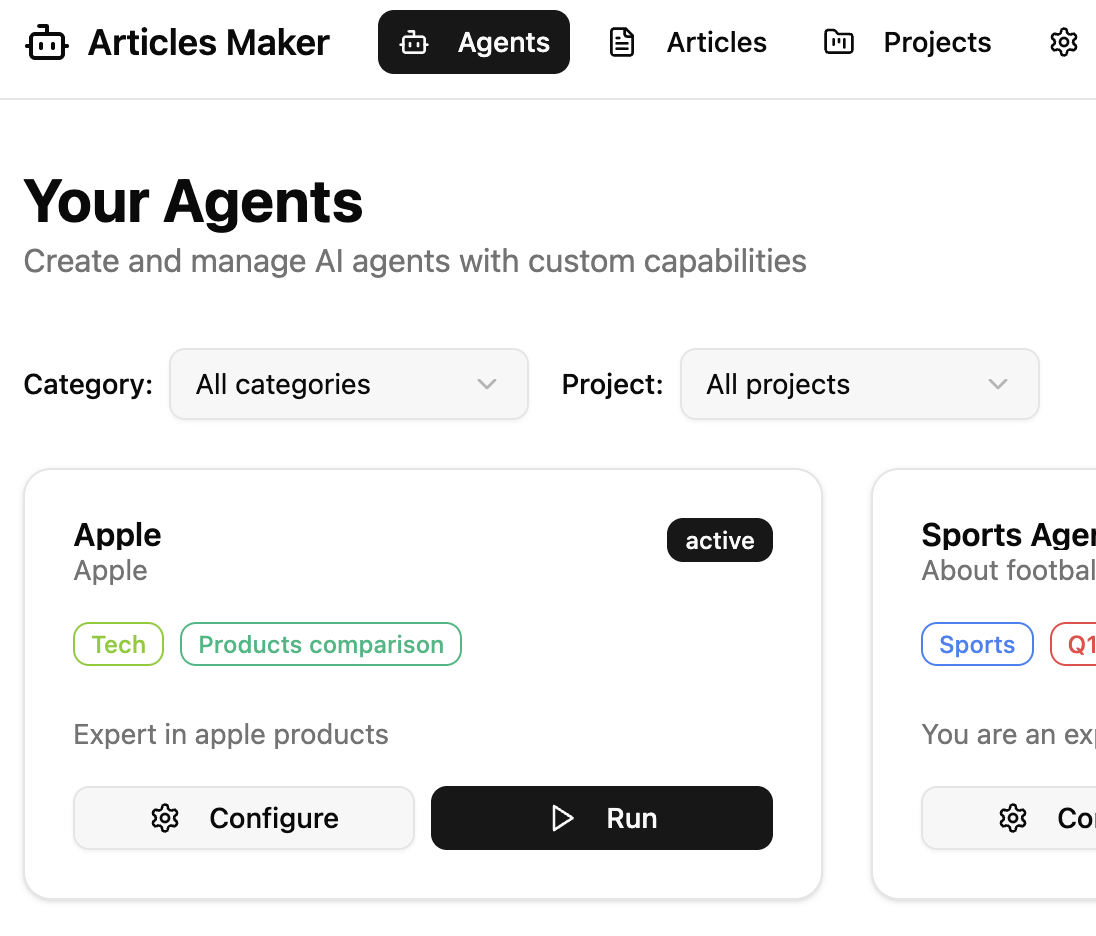Switch to the Articles tab
This screenshot has height=936, width=1096.
(716, 42)
